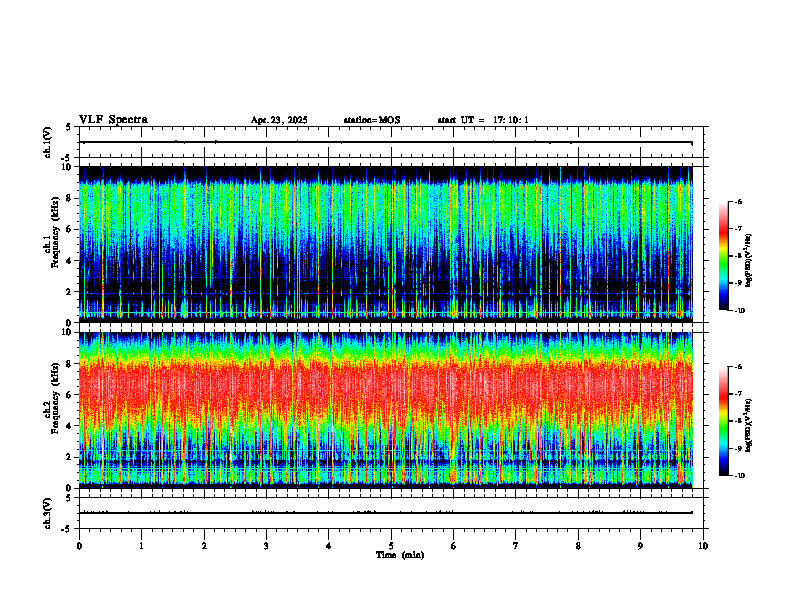The image size is (792, 612).
Task: Click the "station=MOS" header text
Action: 372,120
